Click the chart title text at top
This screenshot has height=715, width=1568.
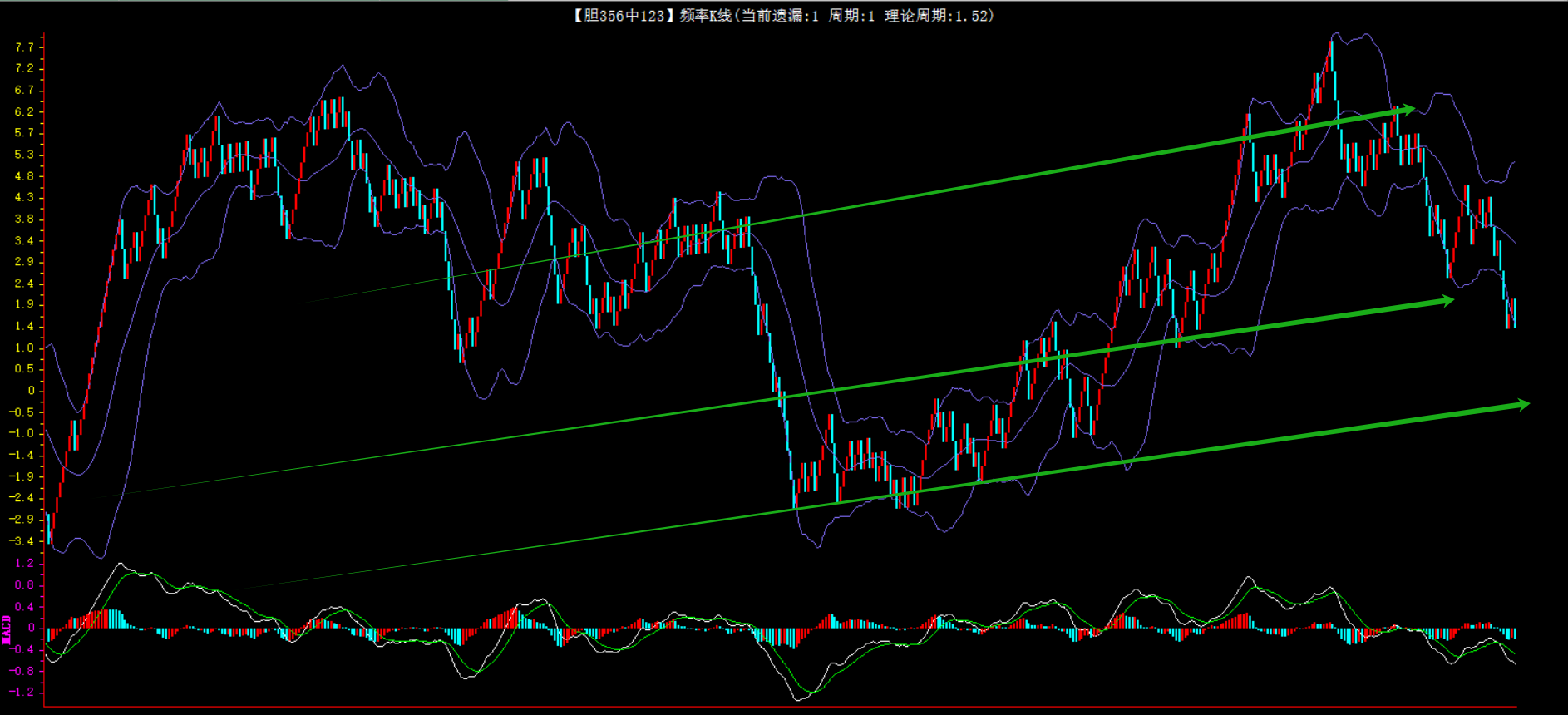coord(782,16)
